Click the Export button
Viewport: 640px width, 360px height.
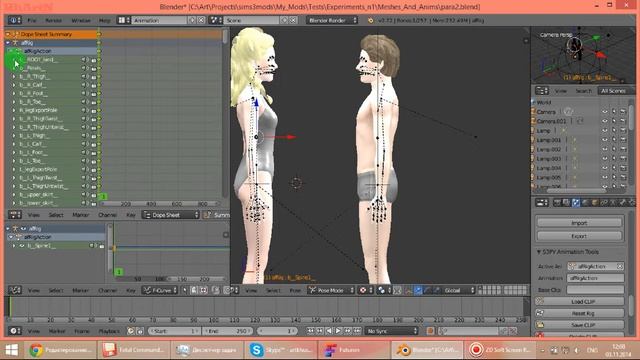pos(579,236)
